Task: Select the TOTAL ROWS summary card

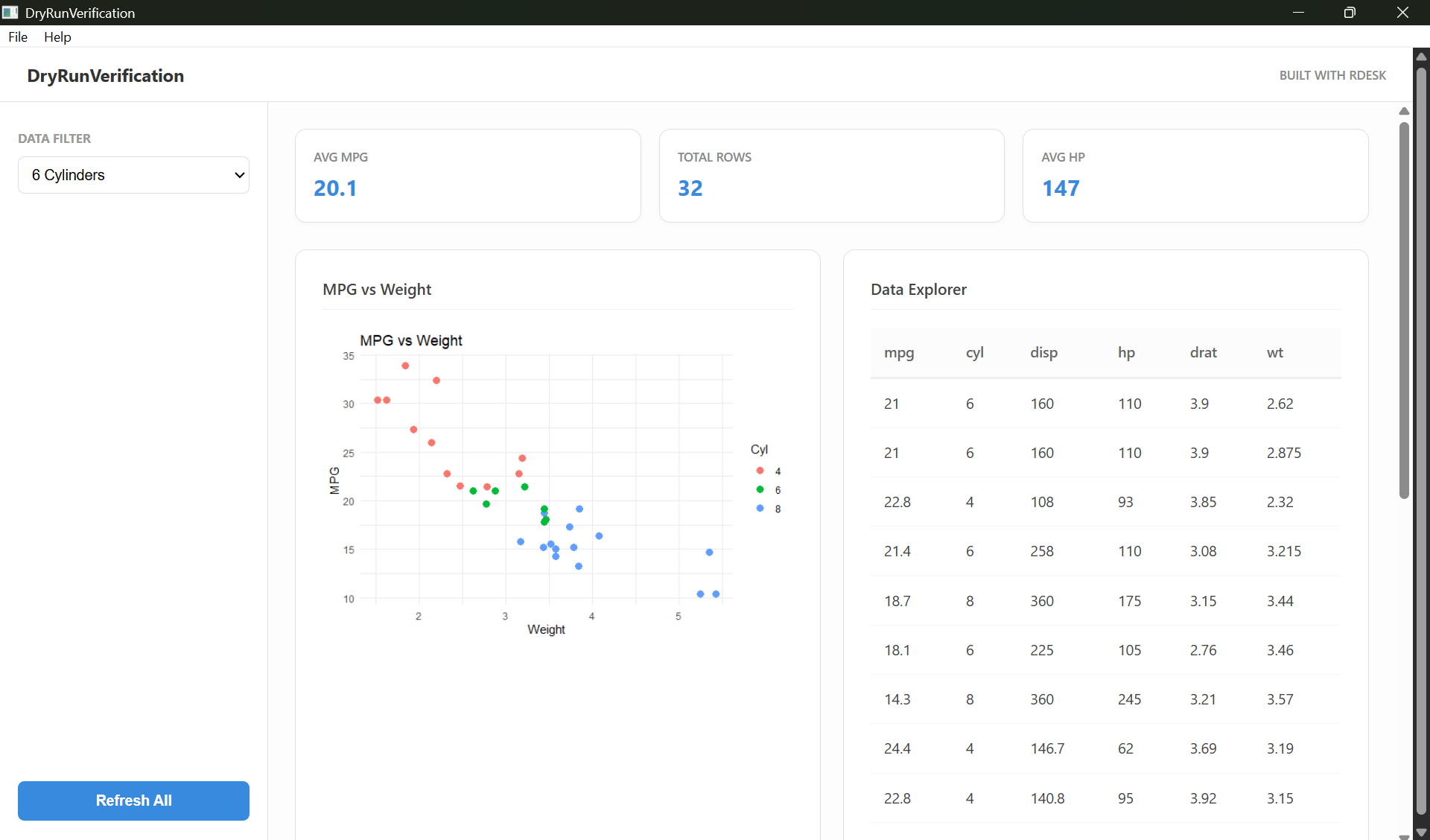Action: [x=831, y=175]
